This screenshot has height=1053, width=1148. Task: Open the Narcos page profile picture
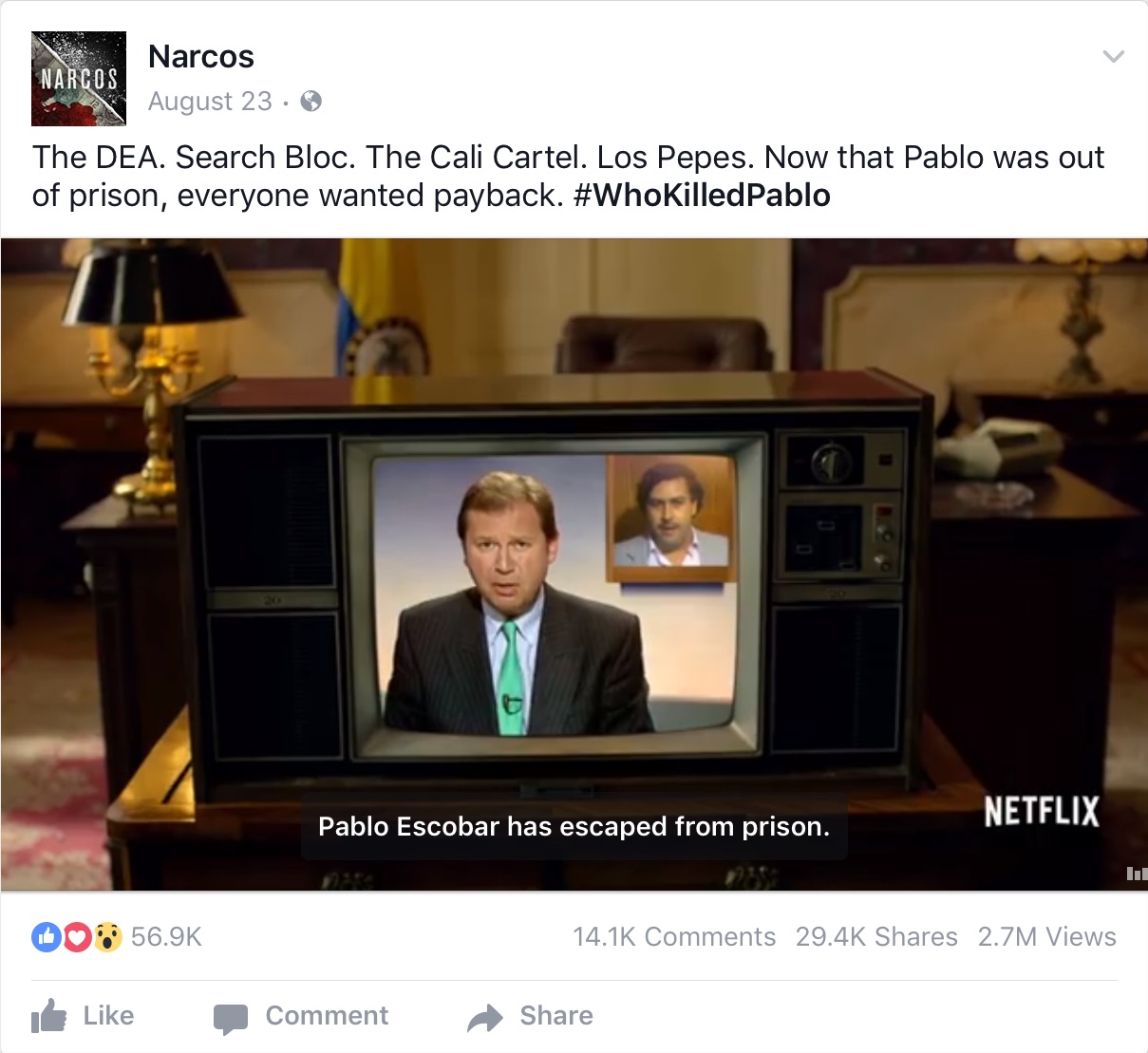click(x=79, y=79)
